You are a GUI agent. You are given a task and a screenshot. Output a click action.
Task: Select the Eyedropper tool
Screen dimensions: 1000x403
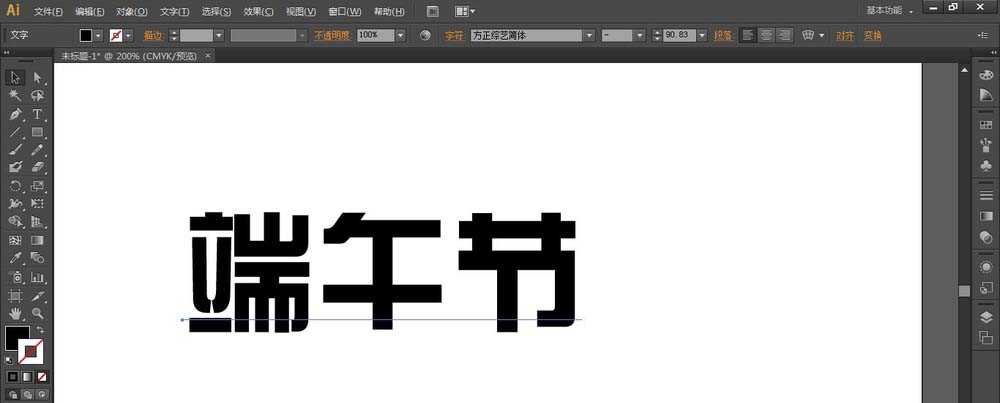click(x=15, y=259)
